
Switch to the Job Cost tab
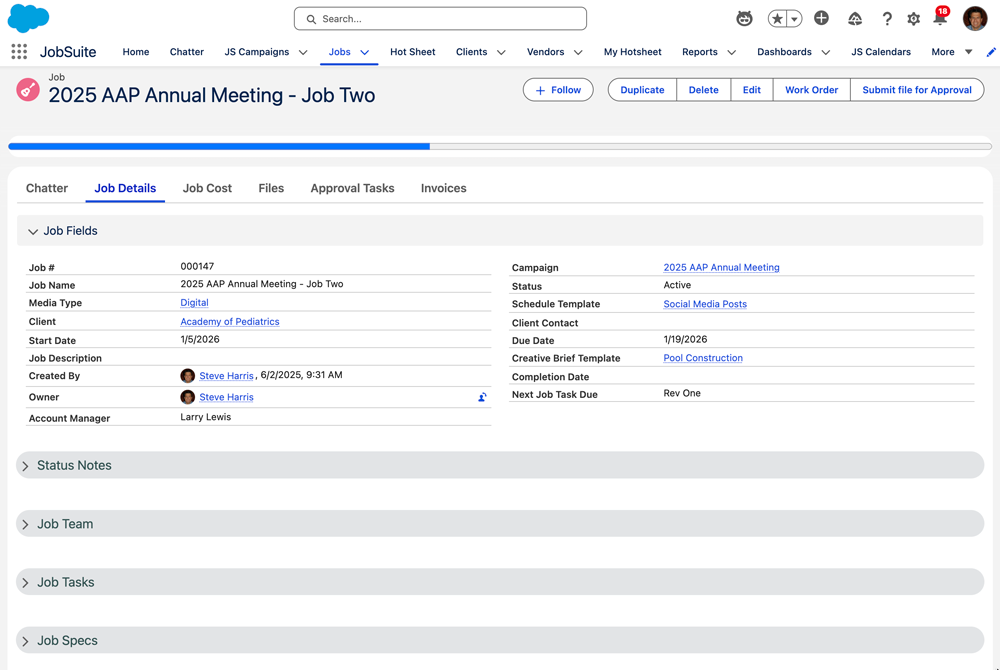[x=206, y=188]
